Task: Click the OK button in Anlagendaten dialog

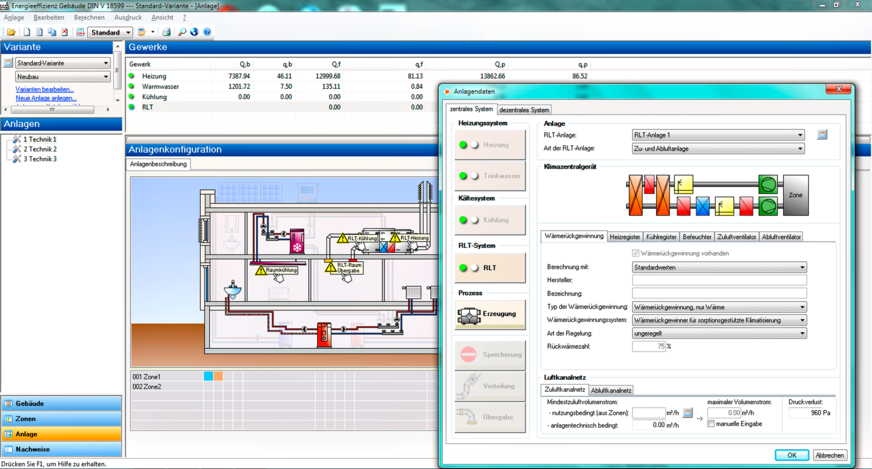Action: [791, 455]
